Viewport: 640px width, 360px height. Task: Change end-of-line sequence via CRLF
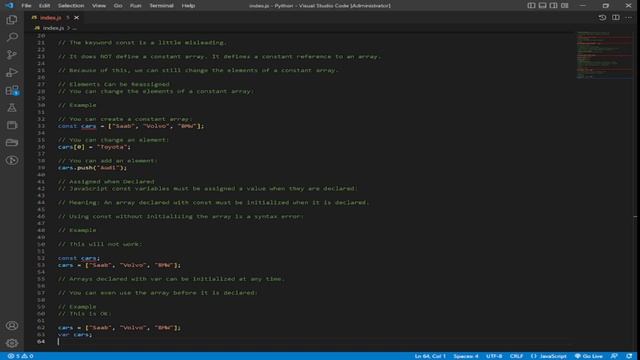pyautogui.click(x=516, y=356)
